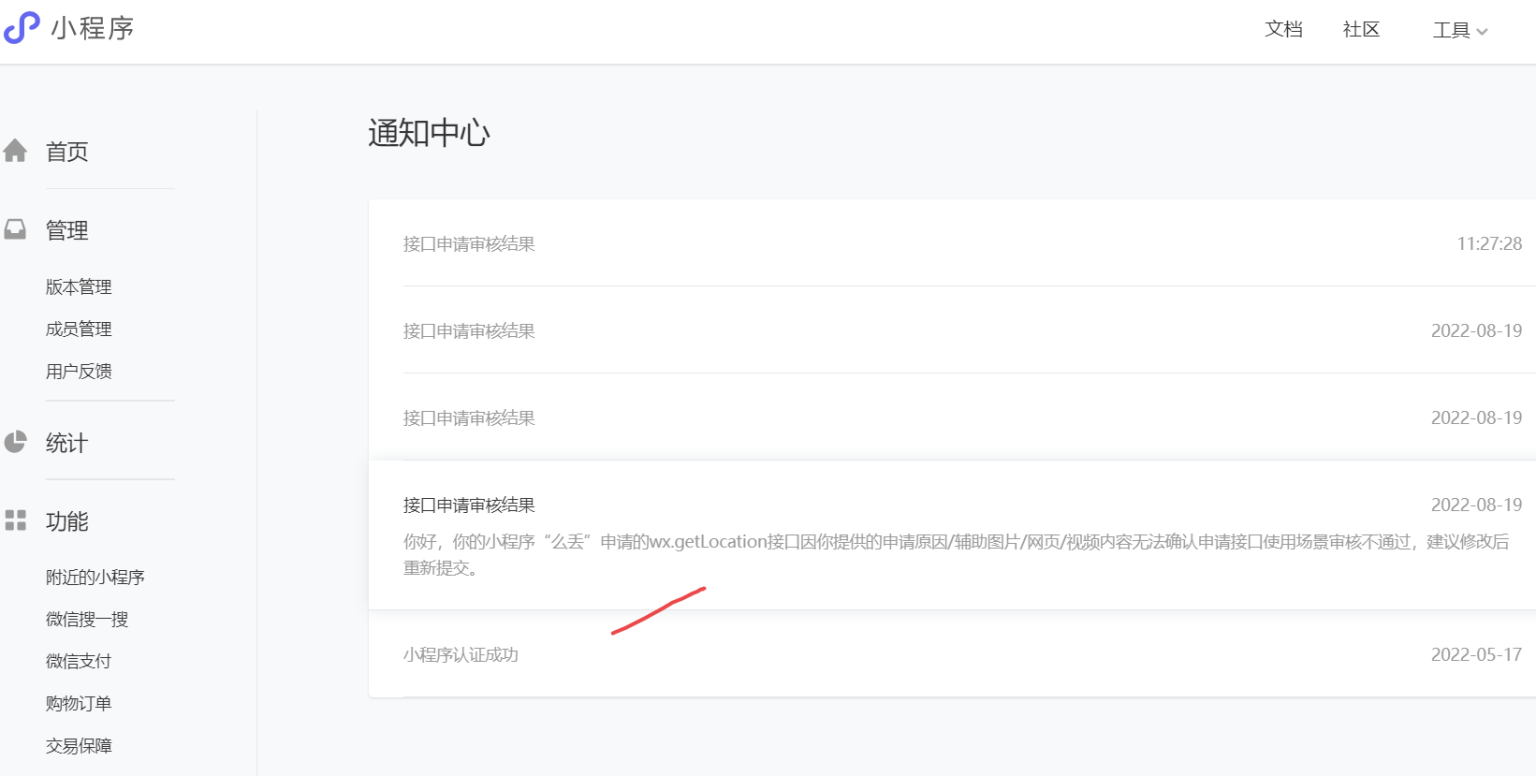Open the 工具 dropdown menu
Image resolution: width=1536 pixels, height=776 pixels.
click(x=1458, y=29)
